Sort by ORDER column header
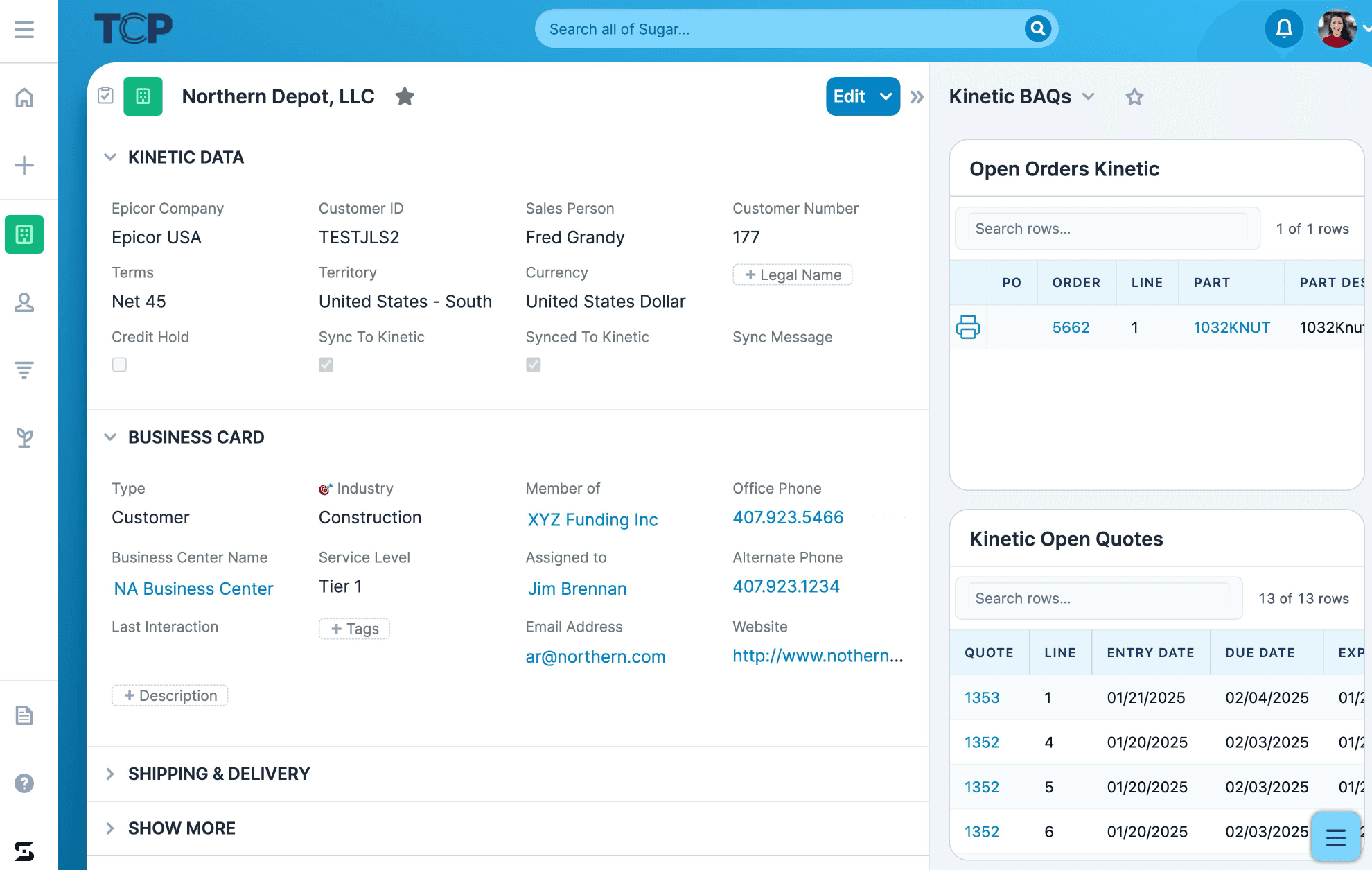 pyautogui.click(x=1076, y=283)
